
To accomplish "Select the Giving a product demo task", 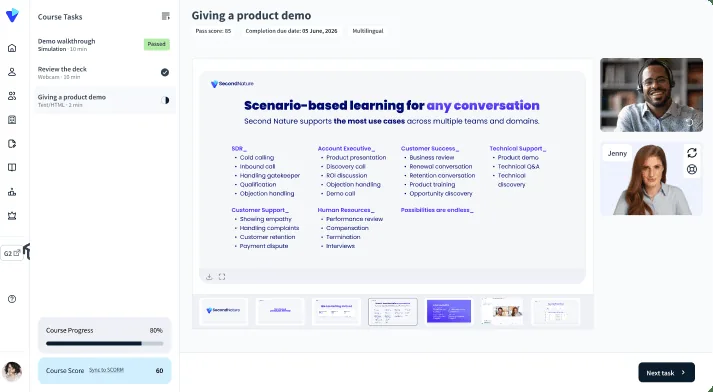I will [105, 101].
